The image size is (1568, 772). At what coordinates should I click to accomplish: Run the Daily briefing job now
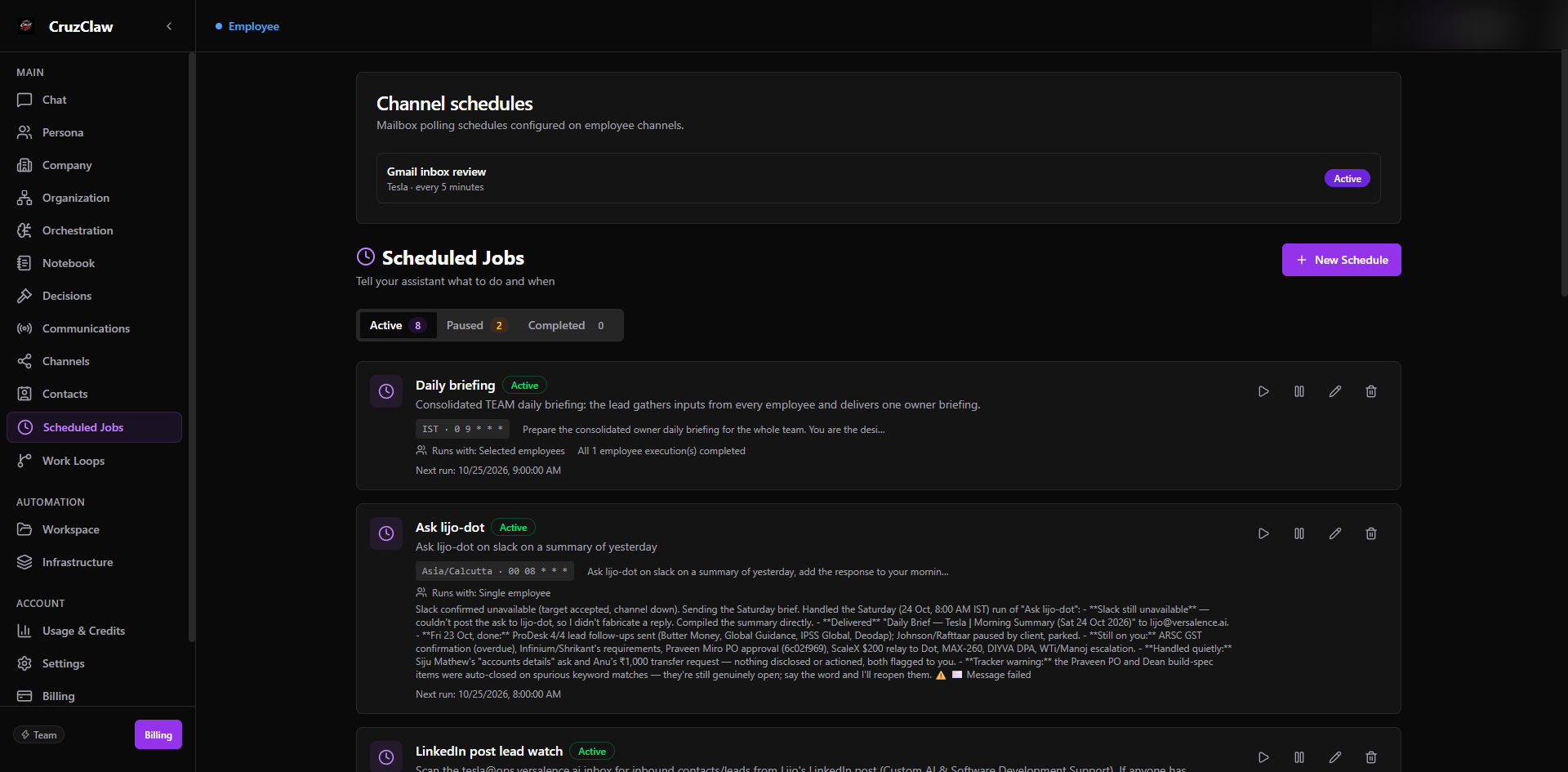[x=1263, y=391]
